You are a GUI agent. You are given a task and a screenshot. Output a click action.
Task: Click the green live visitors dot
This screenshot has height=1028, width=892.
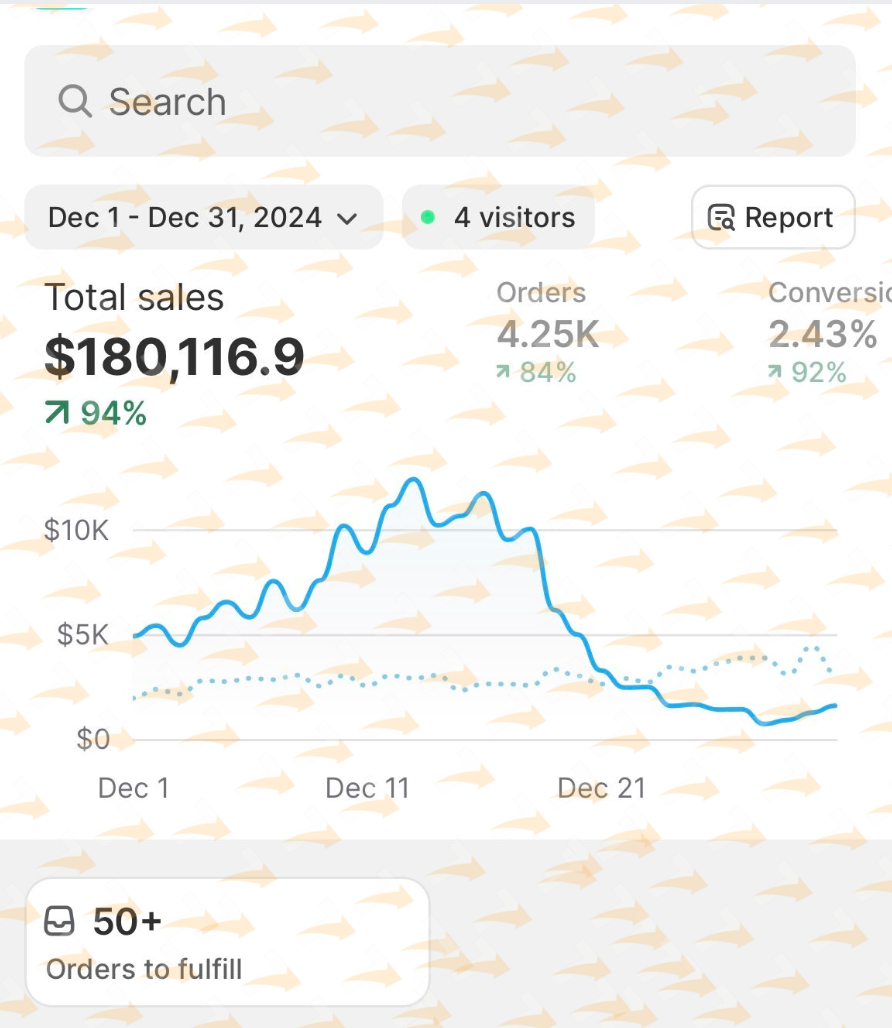(x=428, y=217)
